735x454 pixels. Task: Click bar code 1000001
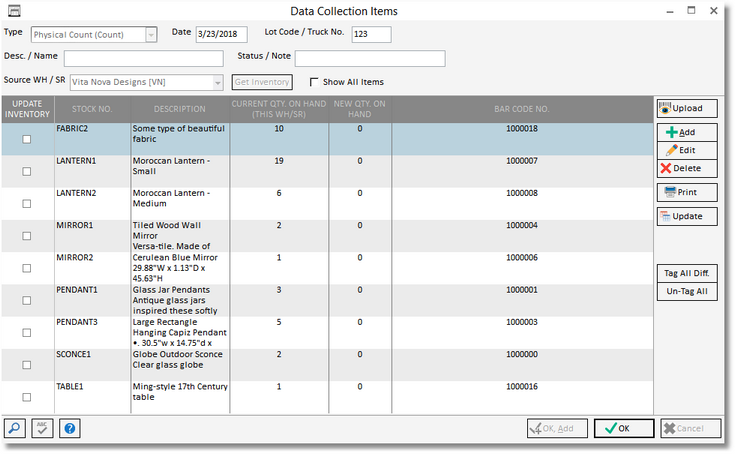[x=522, y=290]
